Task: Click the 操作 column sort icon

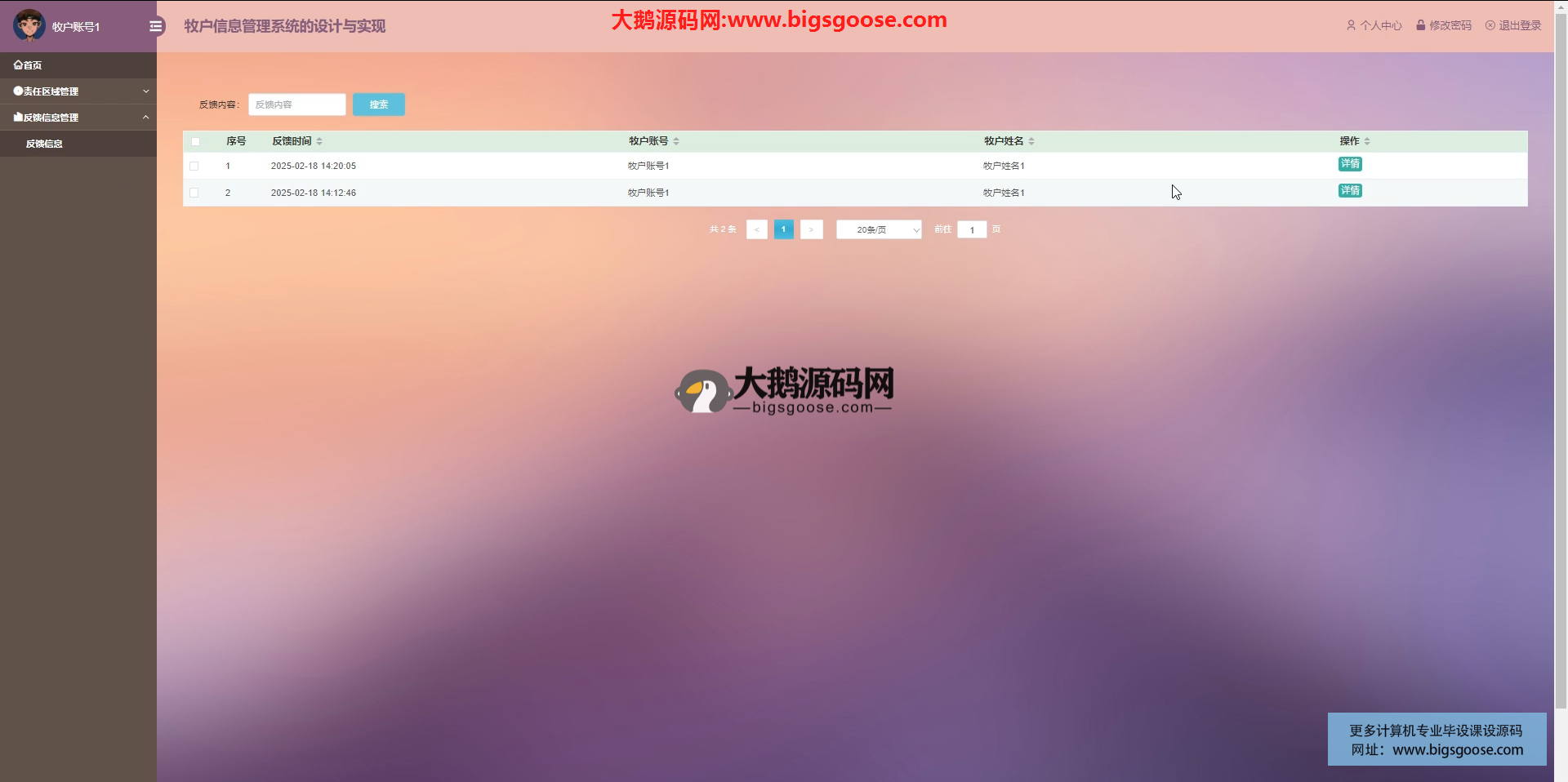Action: [x=1367, y=142]
